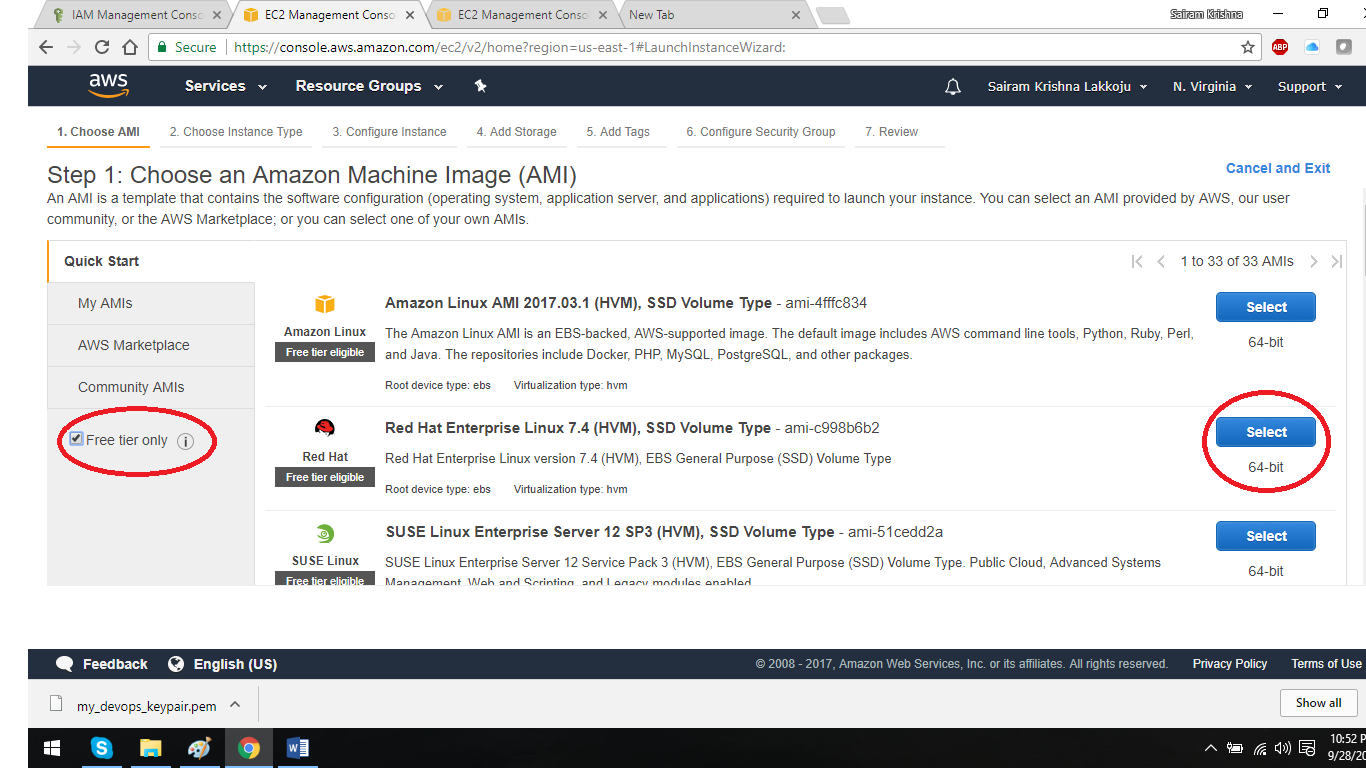1366x768 pixels.
Task: Open language selector English (US)
Action: coord(222,664)
